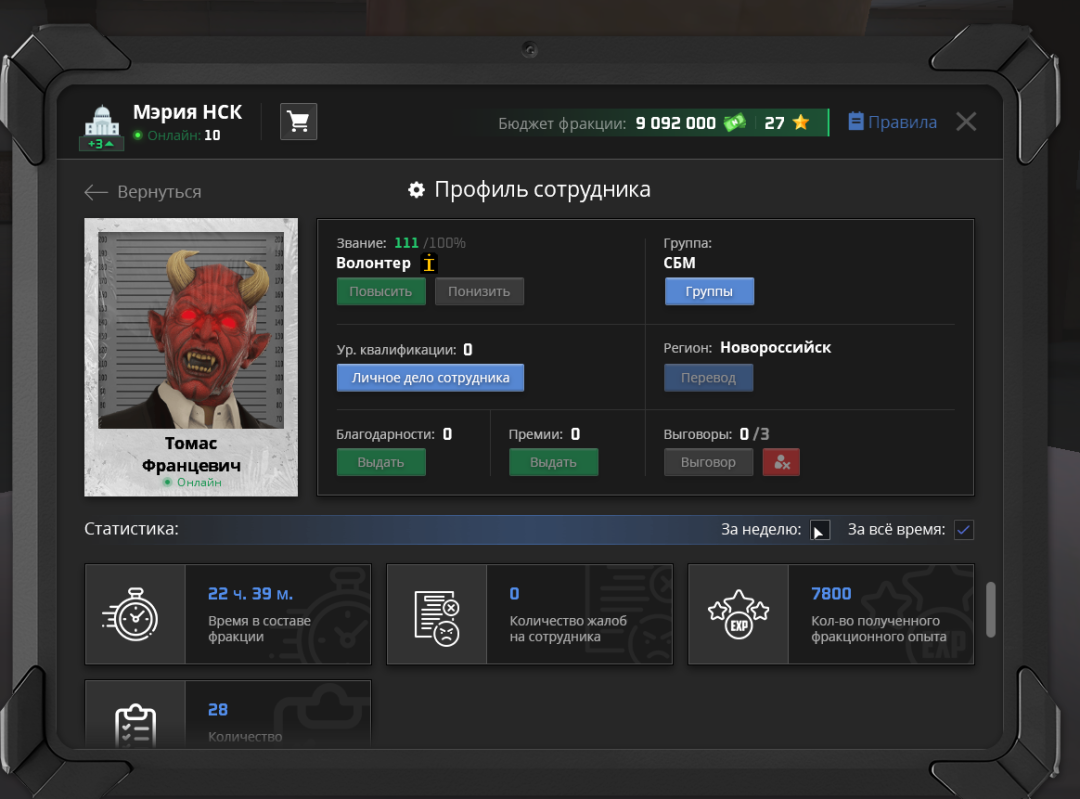Click the money icon beside faction budget

click(734, 123)
